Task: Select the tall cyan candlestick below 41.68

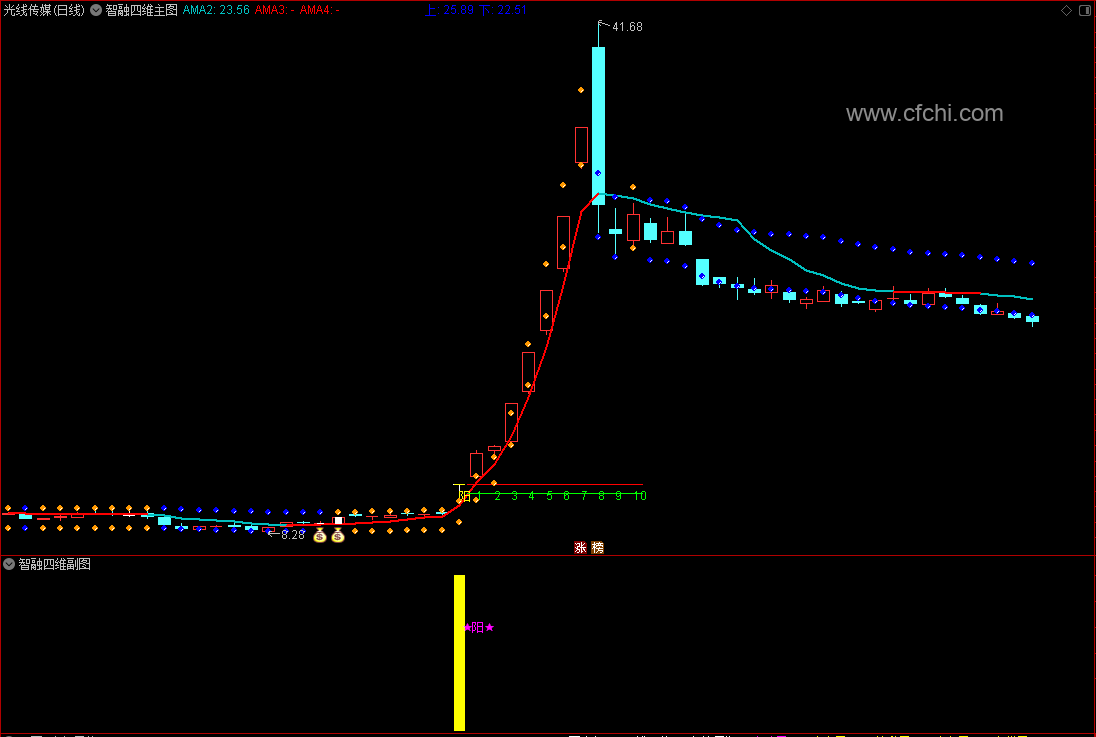Action: [x=598, y=126]
